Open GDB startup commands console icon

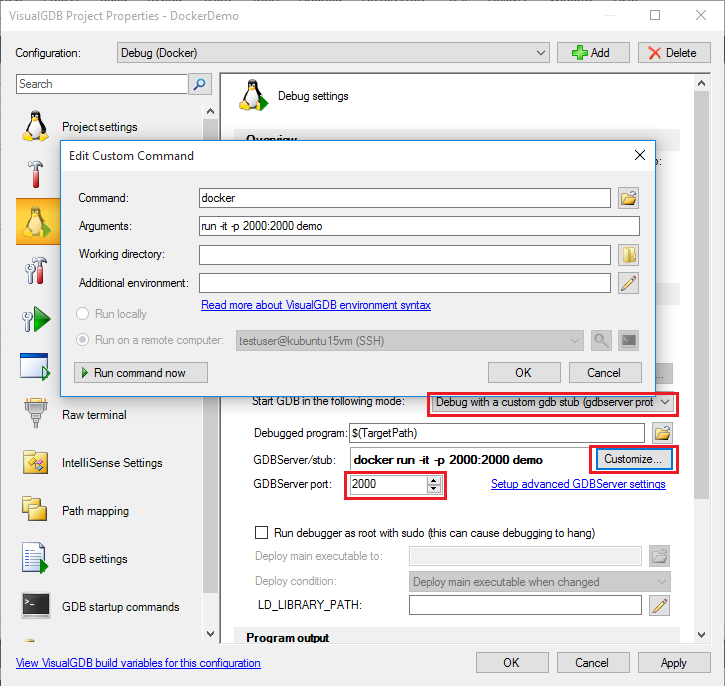point(36,606)
